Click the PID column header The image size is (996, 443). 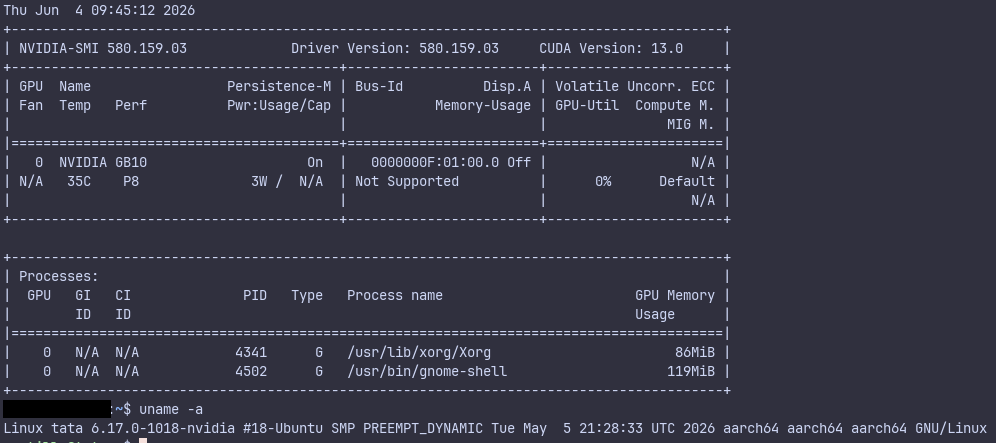click(x=255, y=296)
